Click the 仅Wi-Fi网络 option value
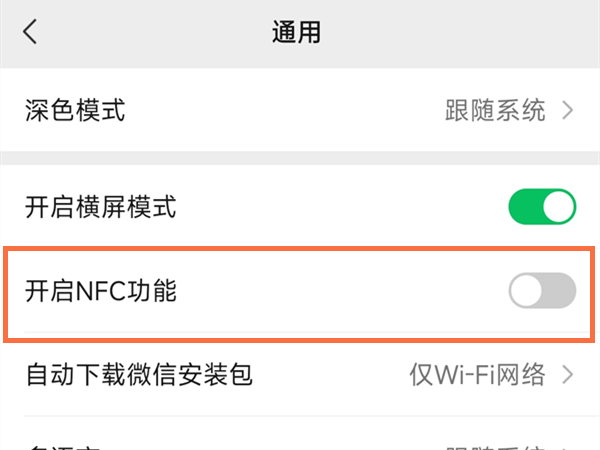 (477, 375)
